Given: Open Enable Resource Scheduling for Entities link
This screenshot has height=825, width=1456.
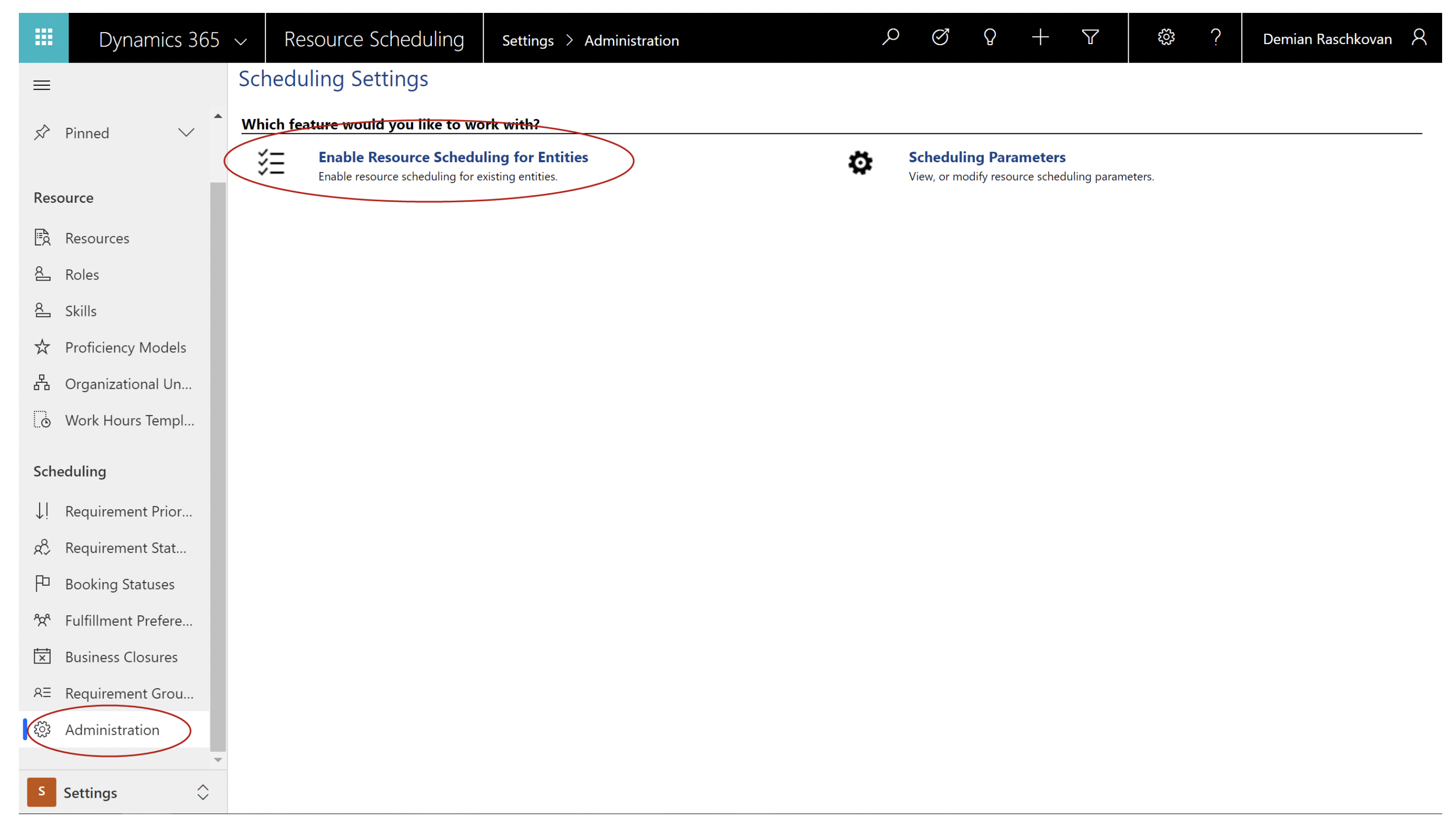Looking at the screenshot, I should [x=453, y=157].
